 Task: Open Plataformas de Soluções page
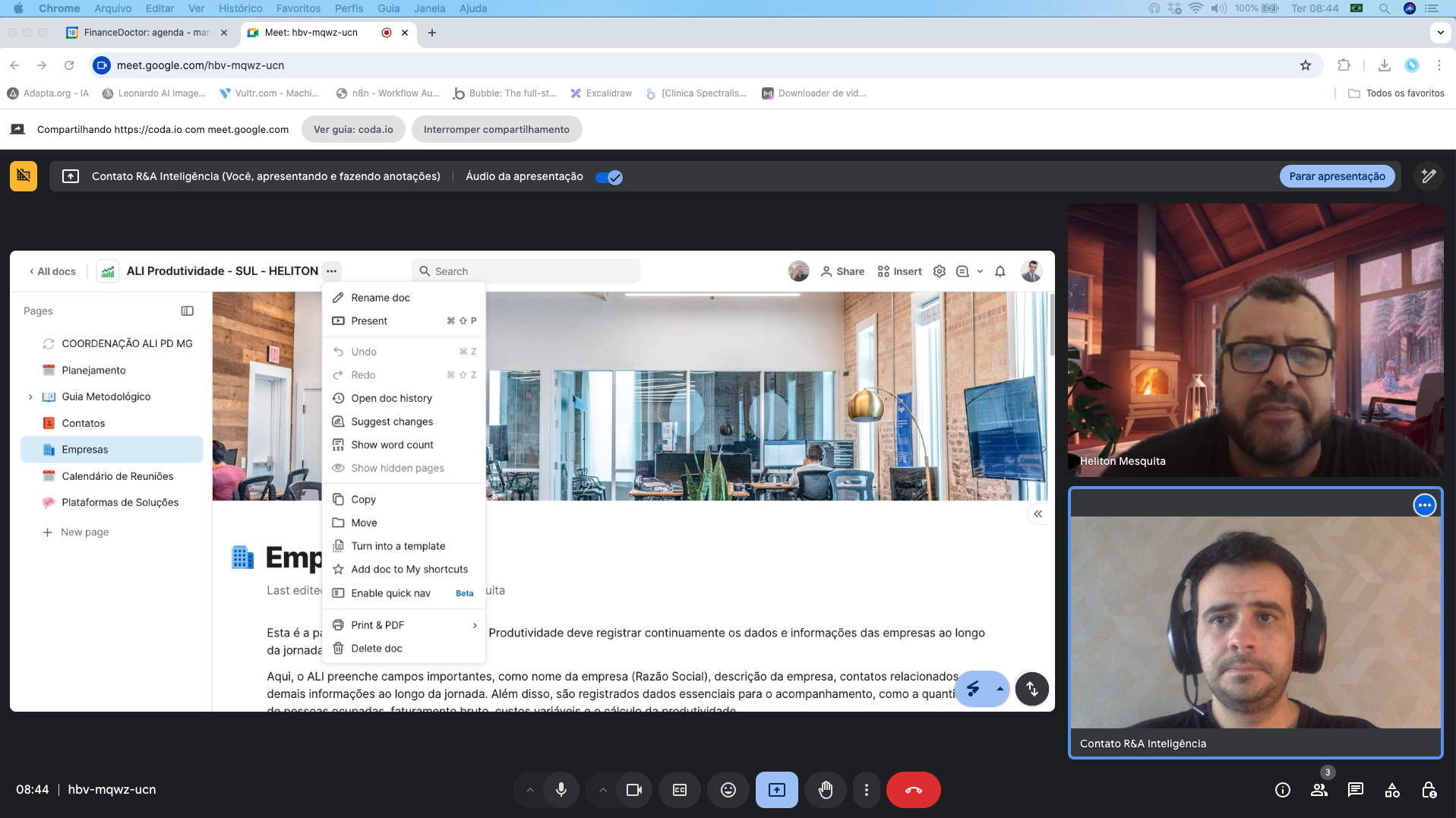112,503
